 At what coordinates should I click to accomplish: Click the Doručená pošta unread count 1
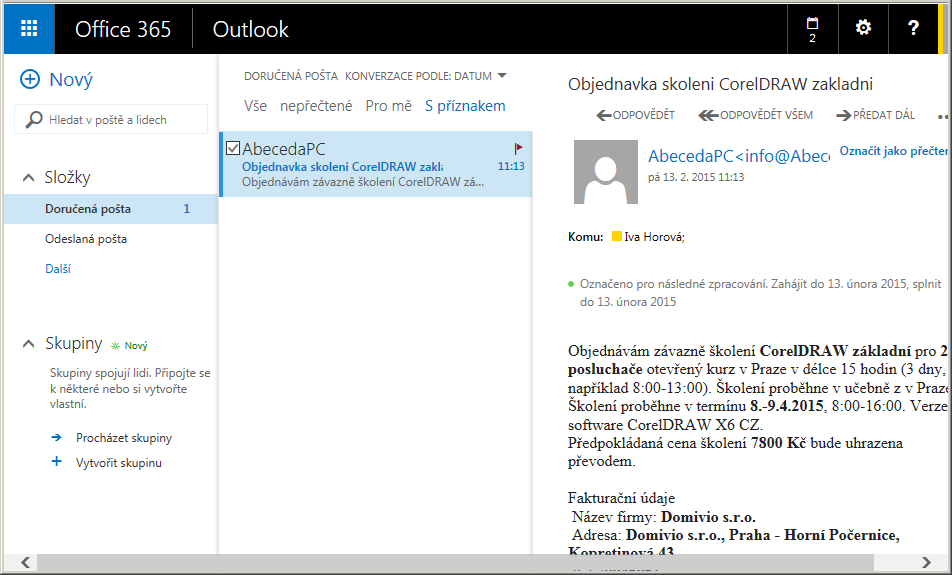click(186, 209)
